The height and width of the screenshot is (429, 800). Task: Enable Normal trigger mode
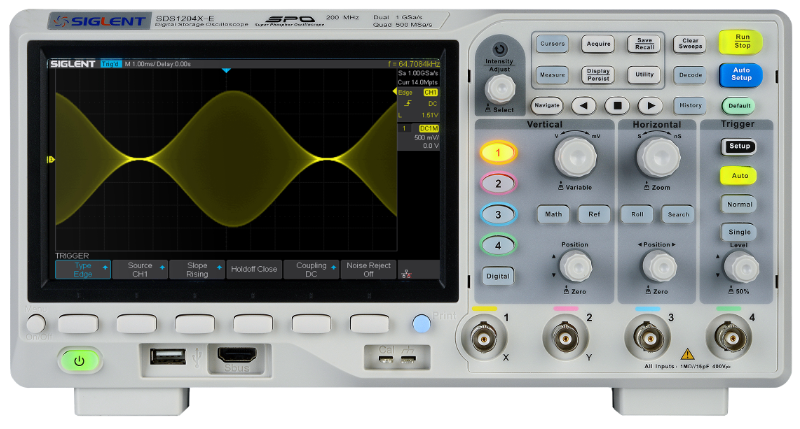click(739, 204)
